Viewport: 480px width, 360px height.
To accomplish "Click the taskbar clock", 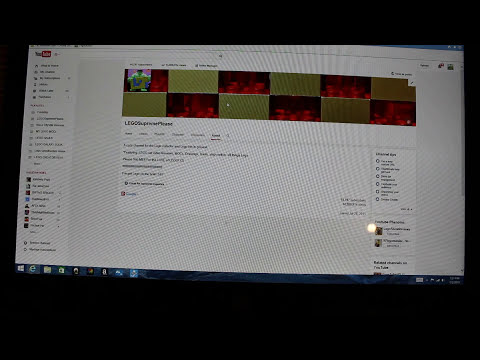I will pyautogui.click(x=454, y=280).
